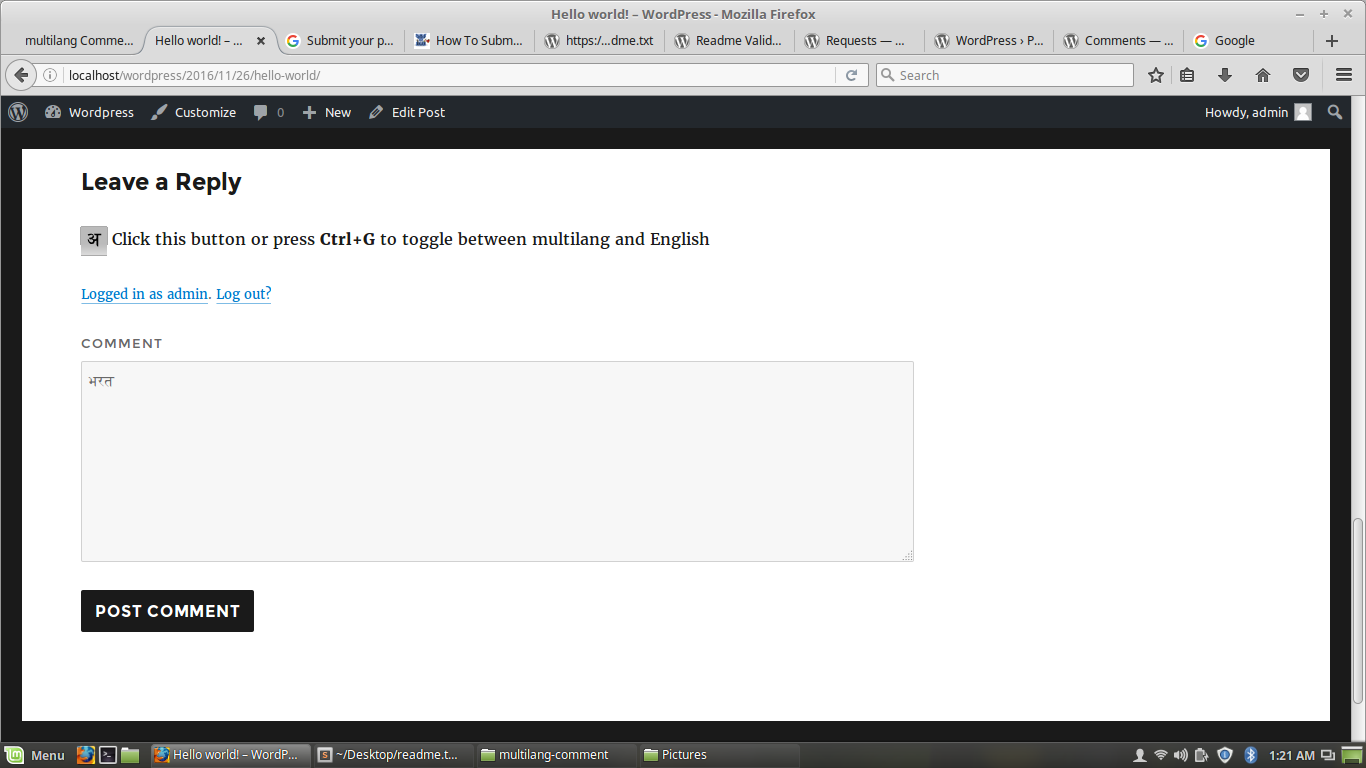
Task: Click the green show desktop icon
Action: pos(1352,755)
